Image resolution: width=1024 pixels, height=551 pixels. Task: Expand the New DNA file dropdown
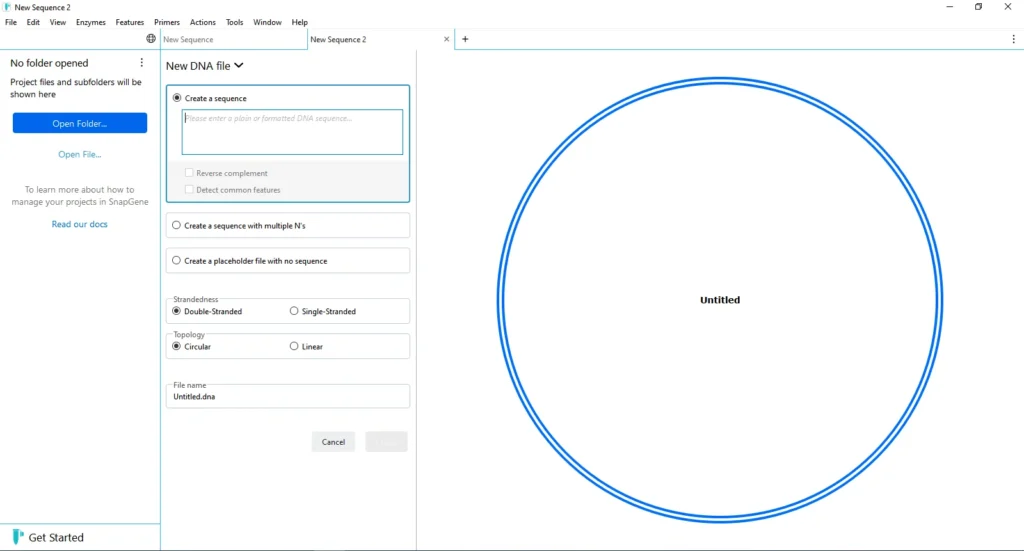tap(205, 66)
